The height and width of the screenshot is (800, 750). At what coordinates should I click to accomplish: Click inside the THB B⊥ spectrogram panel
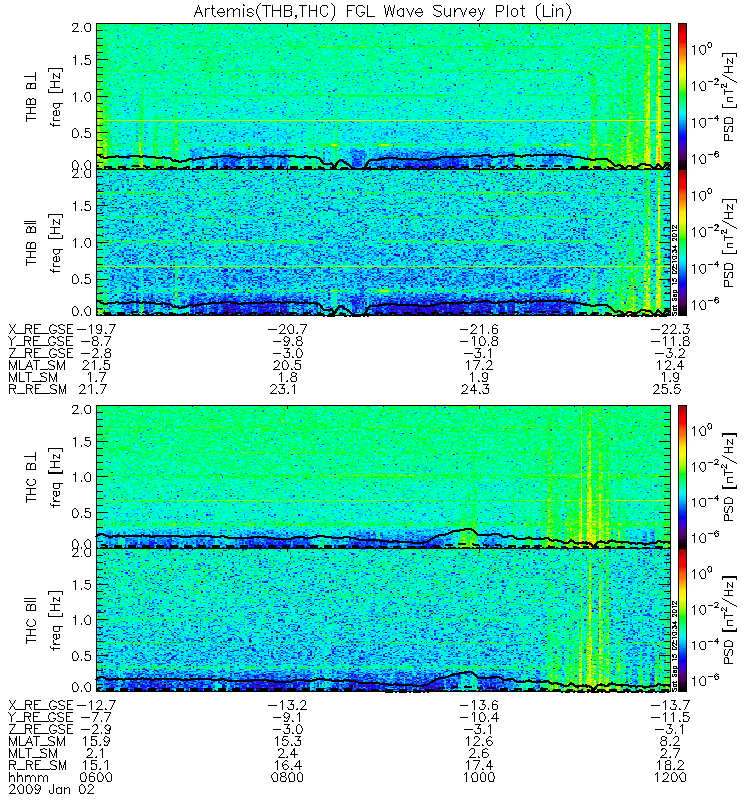[x=383, y=95]
